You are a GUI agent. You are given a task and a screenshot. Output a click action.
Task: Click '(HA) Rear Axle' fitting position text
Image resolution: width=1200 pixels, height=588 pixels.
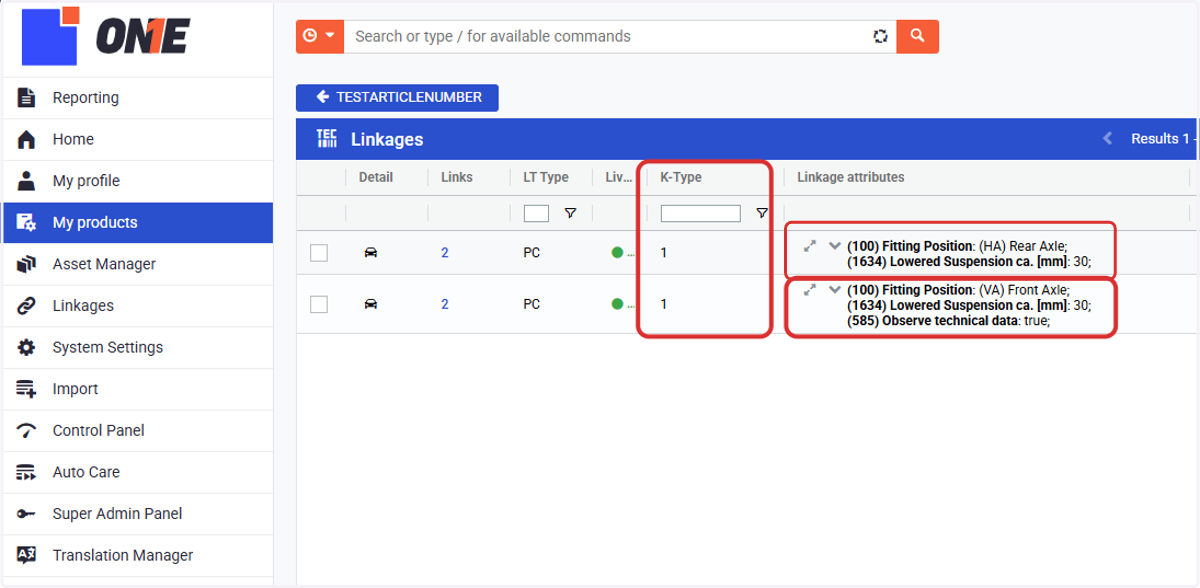pyautogui.click(x=1022, y=246)
